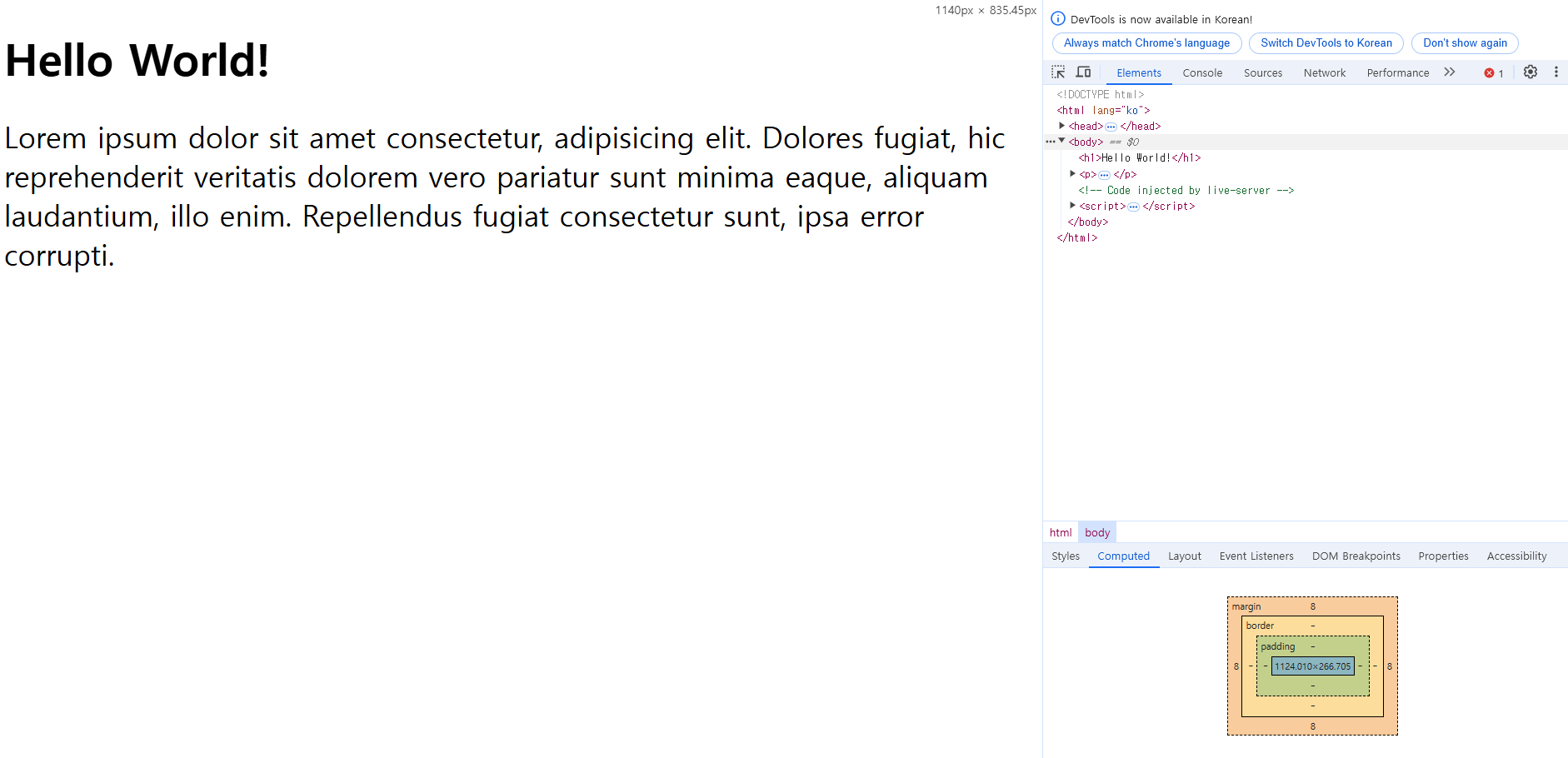Open the DOM Breakpoints pane tab

(1356, 556)
